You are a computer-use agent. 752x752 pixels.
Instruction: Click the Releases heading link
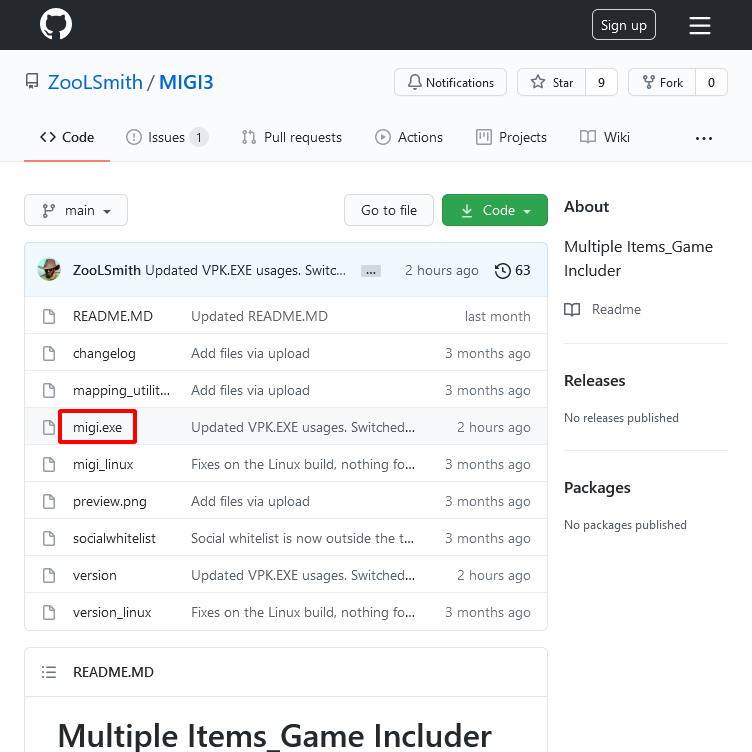pos(595,380)
